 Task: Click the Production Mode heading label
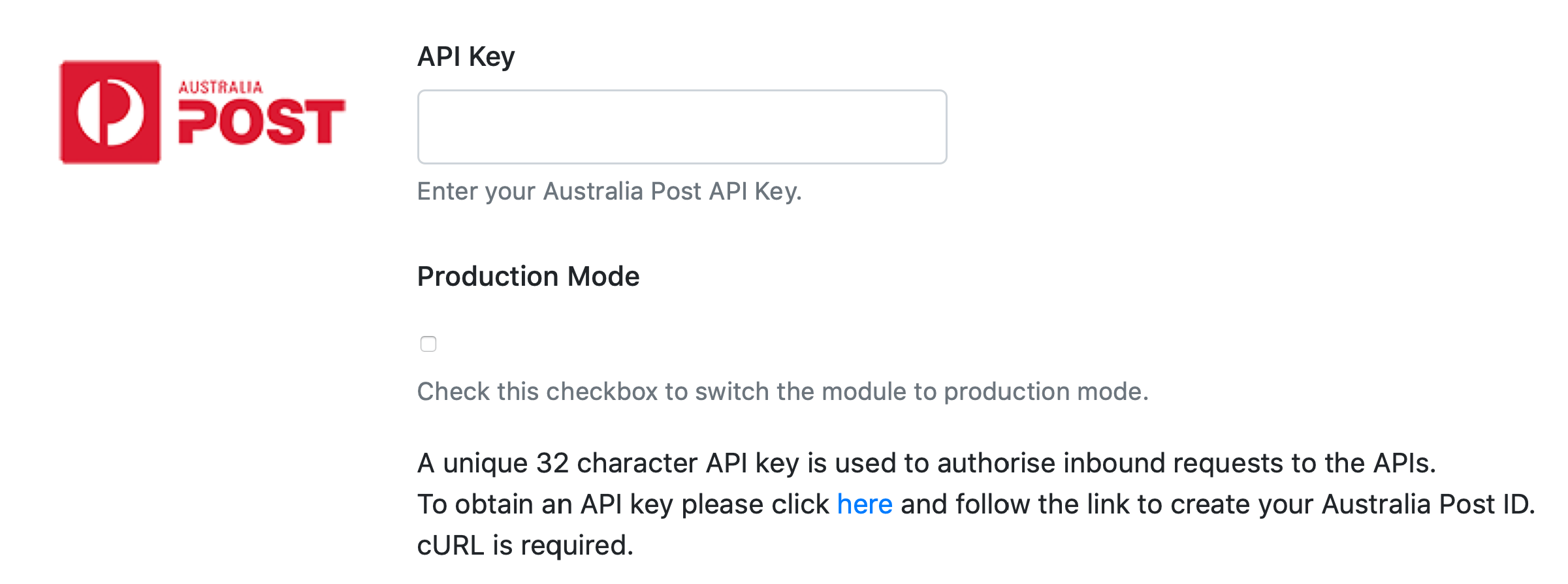point(528,277)
